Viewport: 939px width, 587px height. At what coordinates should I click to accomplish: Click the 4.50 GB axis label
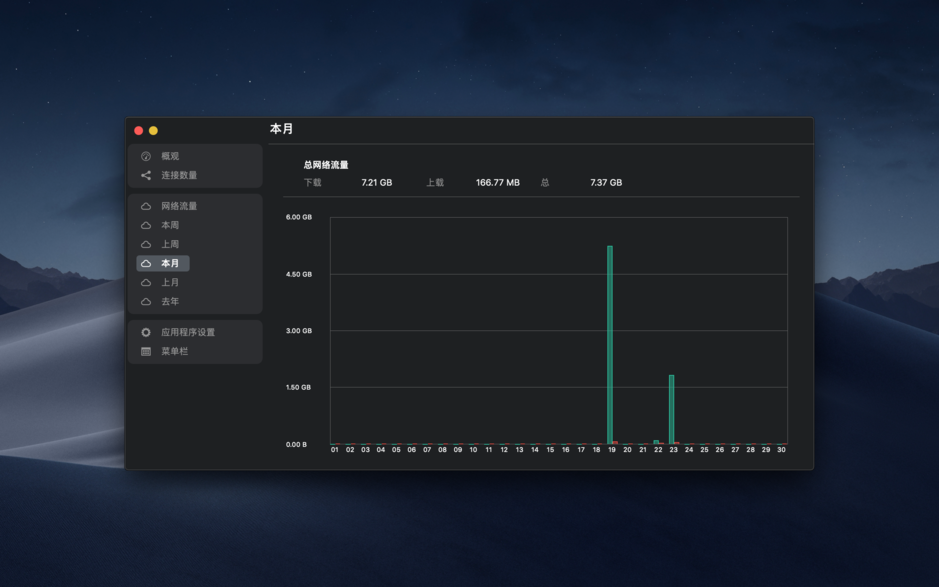pos(299,274)
